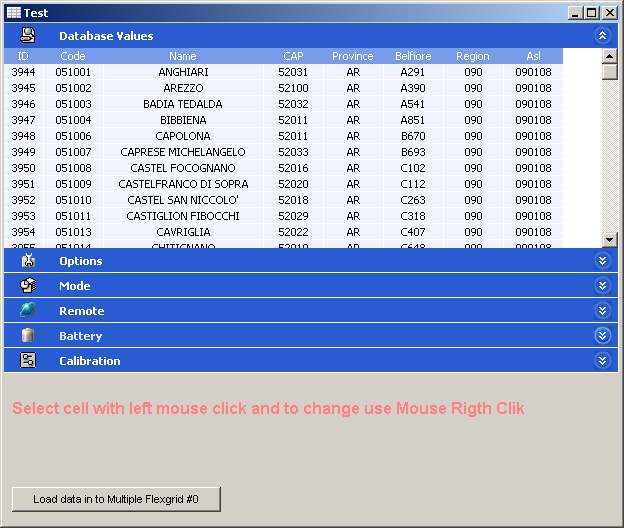The image size is (624, 528).
Task: Select the cell with code 051006
Action: pos(73,136)
